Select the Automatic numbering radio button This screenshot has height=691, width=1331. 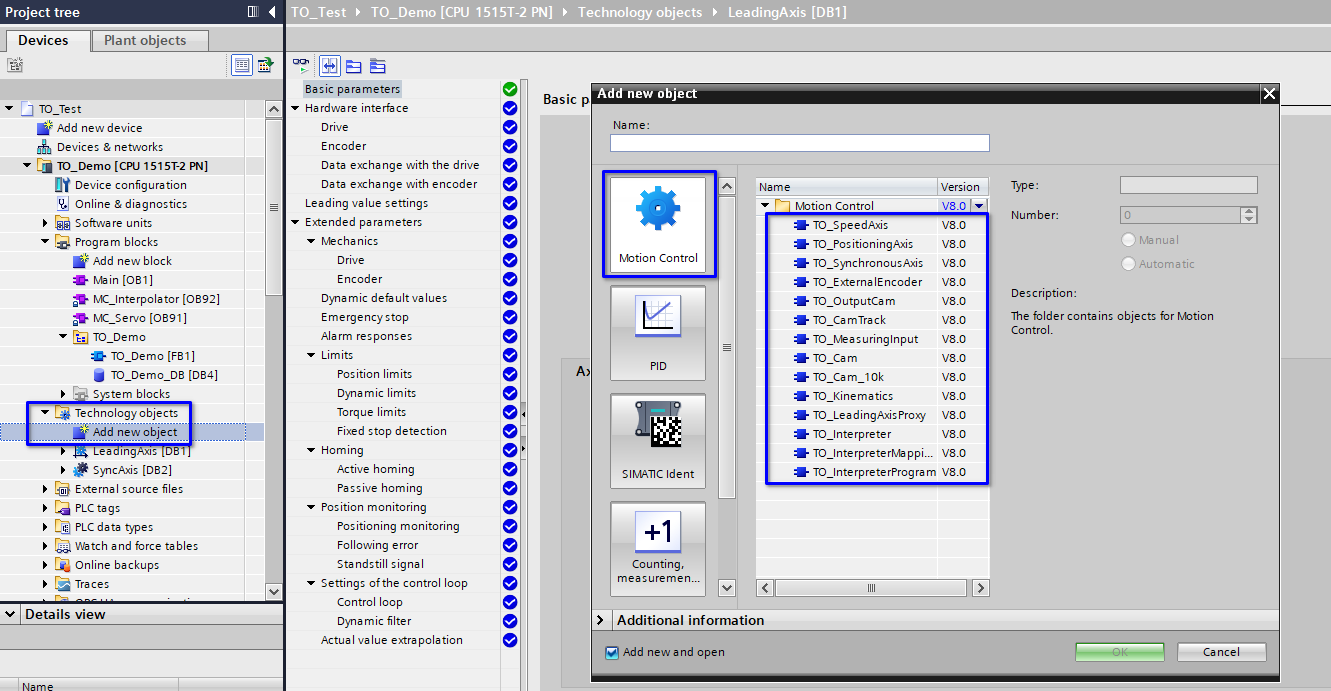[x=1129, y=264]
